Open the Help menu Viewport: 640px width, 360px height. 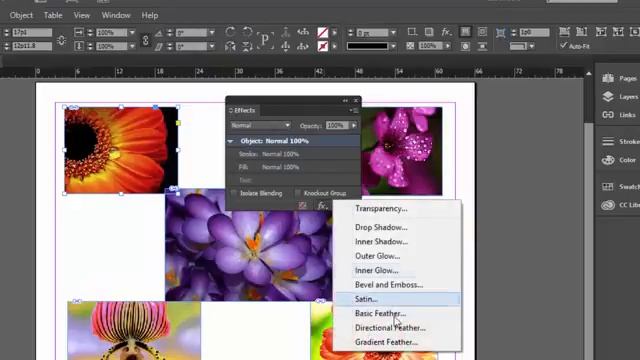(x=150, y=16)
